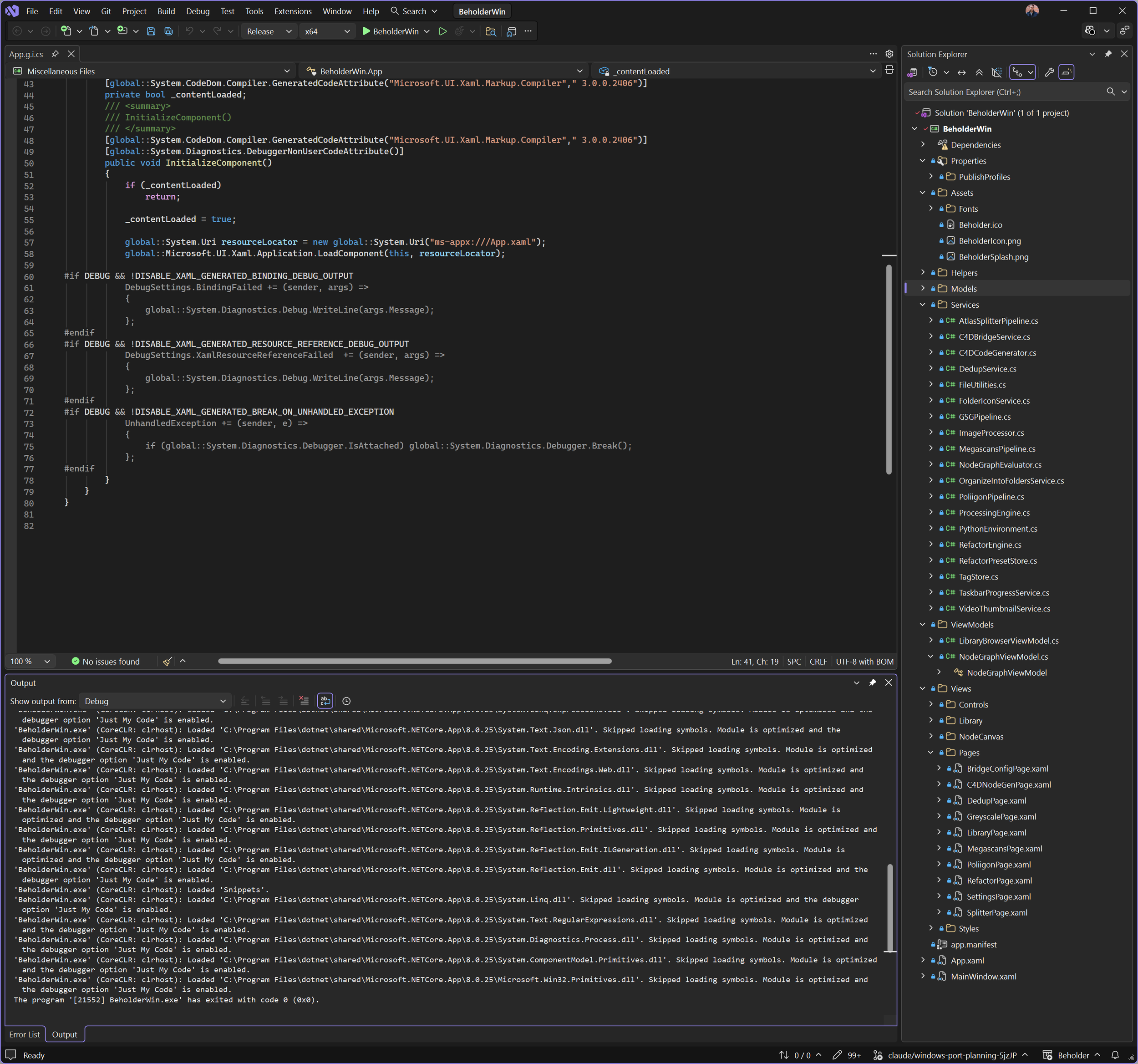
Task: Start debugging with the BeholderWin play button
Action: pyautogui.click(x=366, y=31)
